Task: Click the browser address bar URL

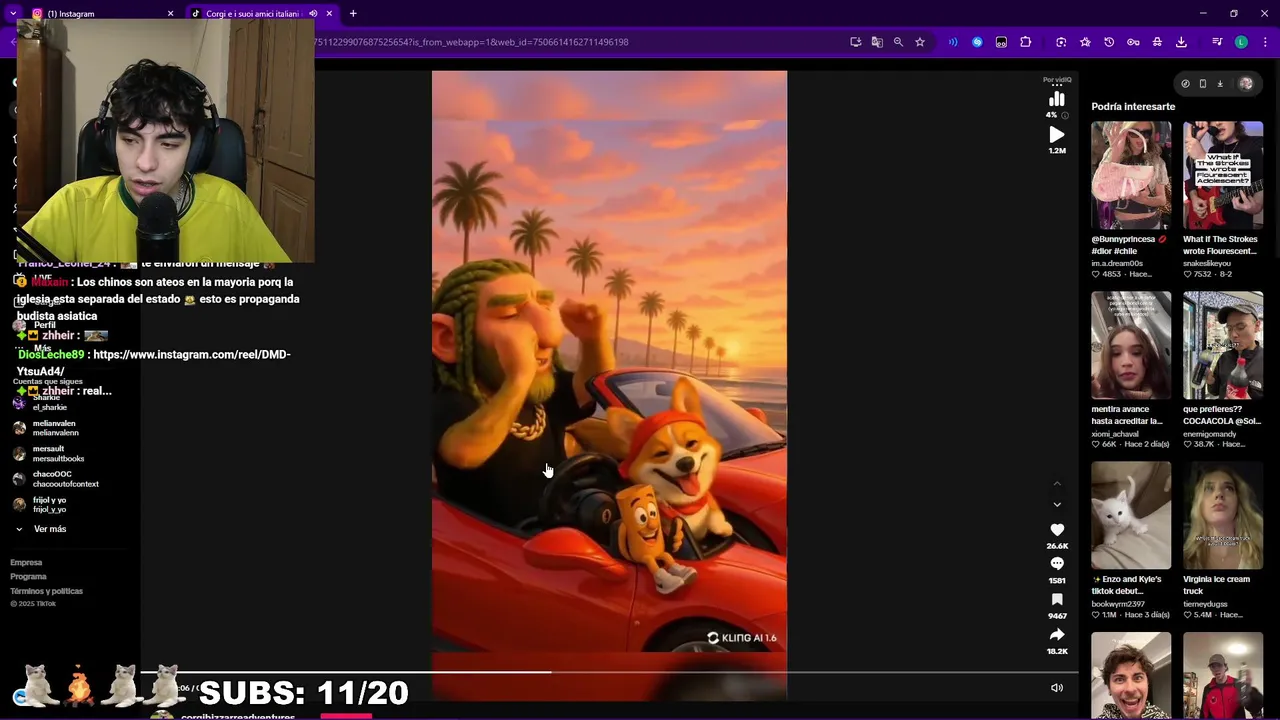Action: click(x=472, y=42)
